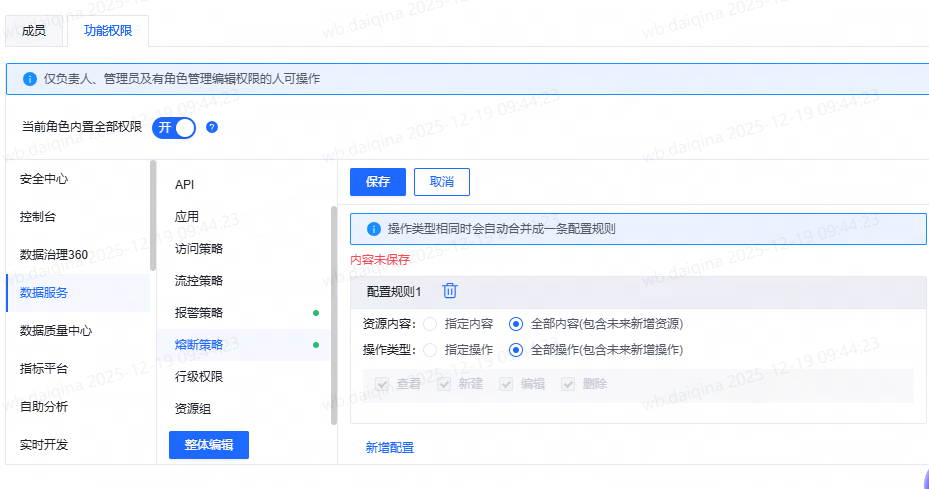Click the info icon in the 仅负责人 notice

(x=30, y=79)
